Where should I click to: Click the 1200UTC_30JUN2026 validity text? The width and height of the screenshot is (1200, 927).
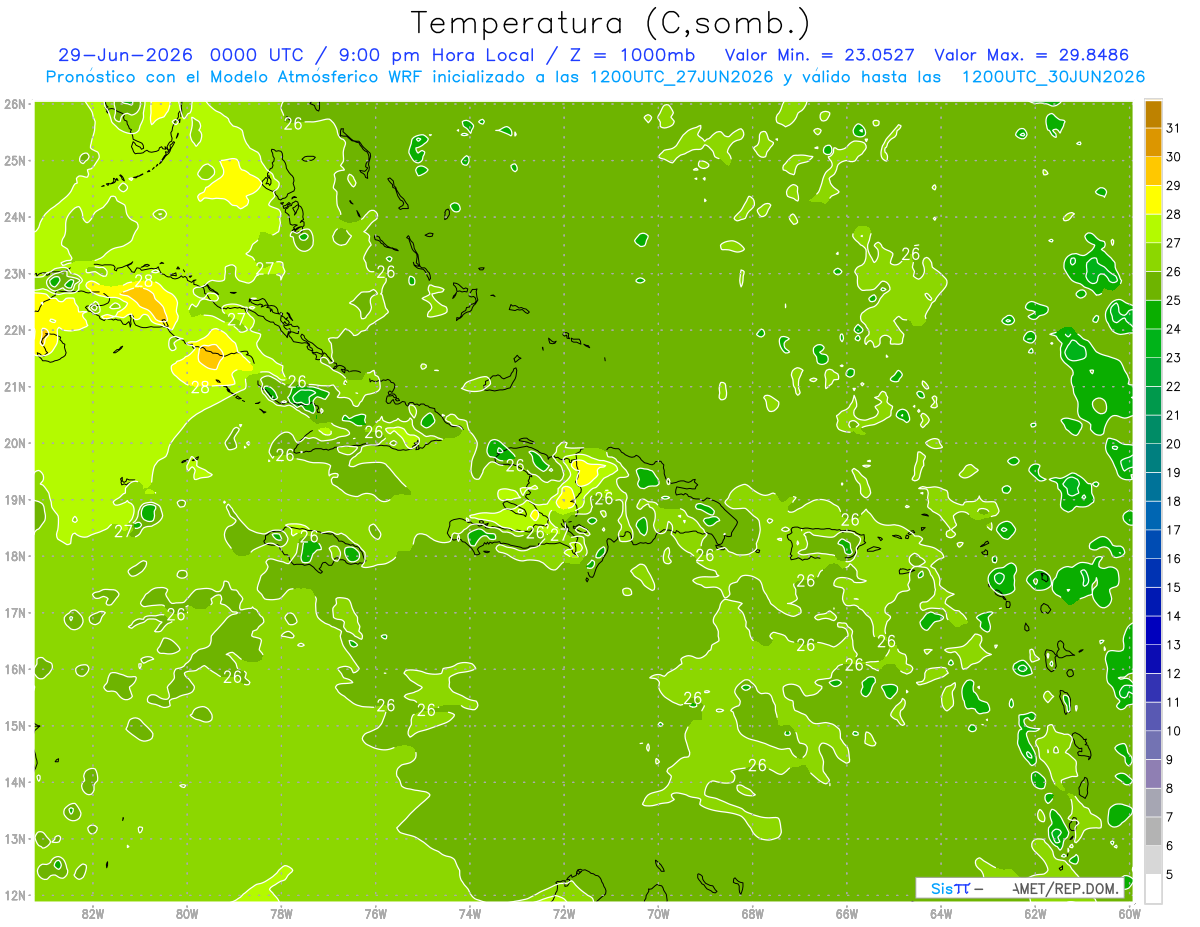point(1053,77)
